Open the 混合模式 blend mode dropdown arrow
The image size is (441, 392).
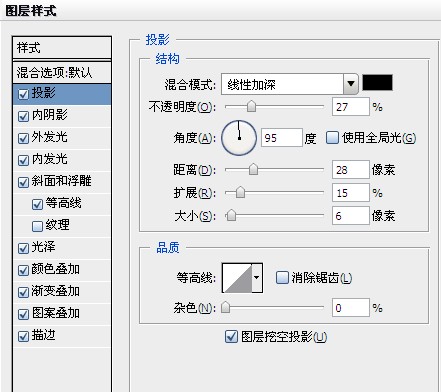click(x=351, y=84)
